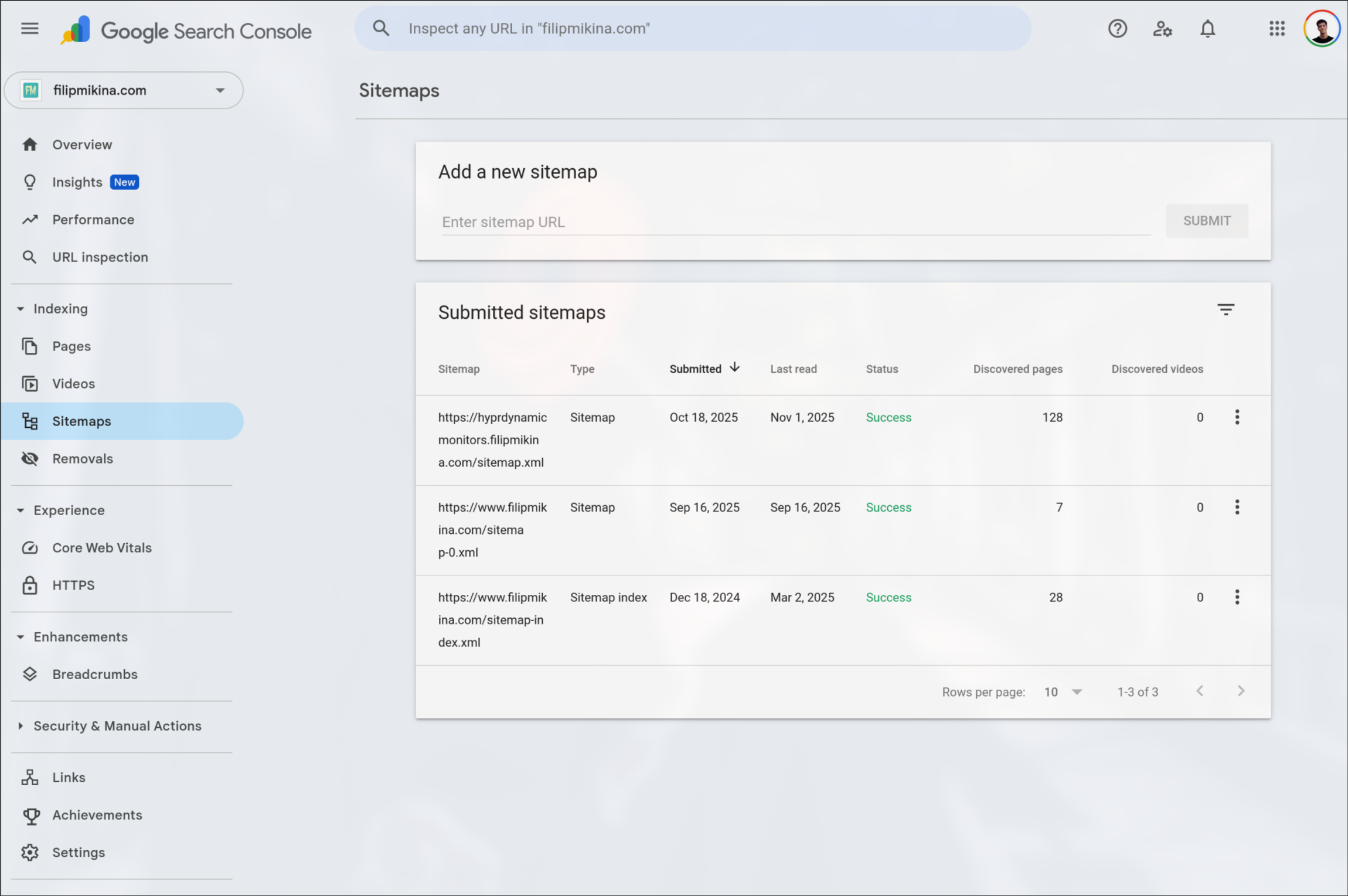Open the Removals page
The height and width of the screenshot is (896, 1348).
(x=82, y=459)
